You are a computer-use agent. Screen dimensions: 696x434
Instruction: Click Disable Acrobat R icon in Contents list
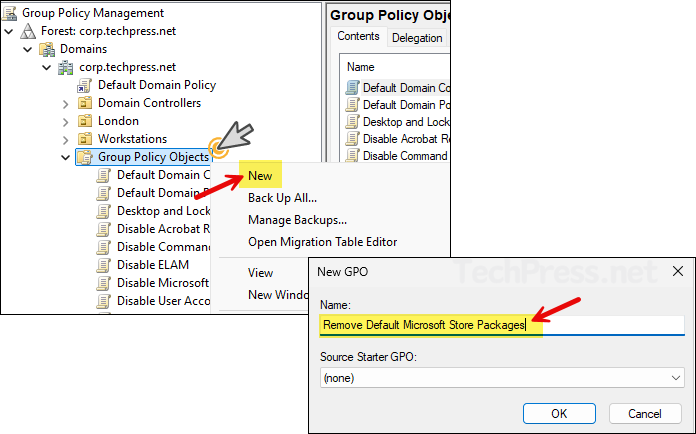coord(352,139)
